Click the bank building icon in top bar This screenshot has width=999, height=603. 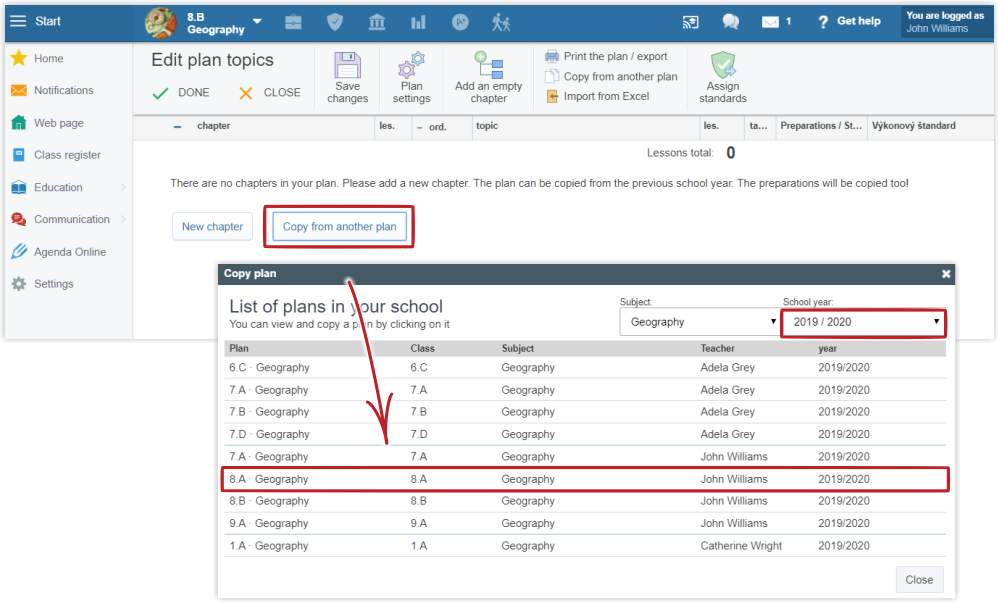tap(377, 22)
